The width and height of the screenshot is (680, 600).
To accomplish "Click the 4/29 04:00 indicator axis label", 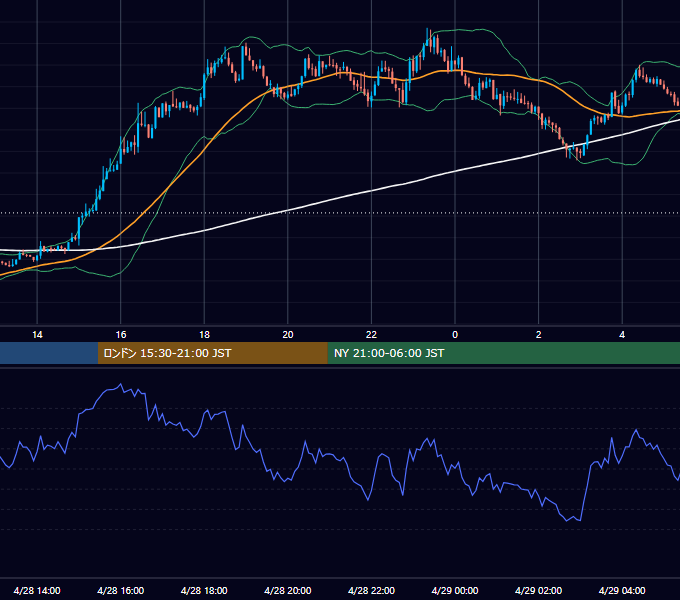I will tap(622, 590).
